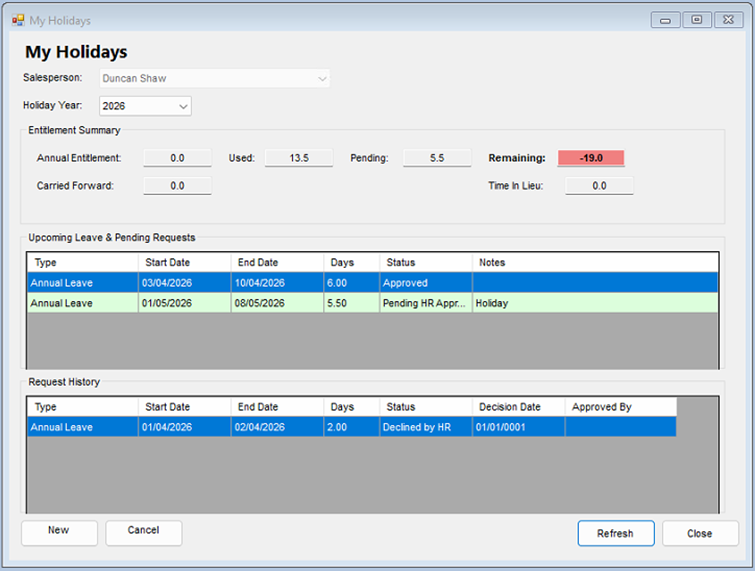Image resolution: width=755 pixels, height=571 pixels.
Task: Sort upcoming leave by Start Date header
Action: click(184, 262)
